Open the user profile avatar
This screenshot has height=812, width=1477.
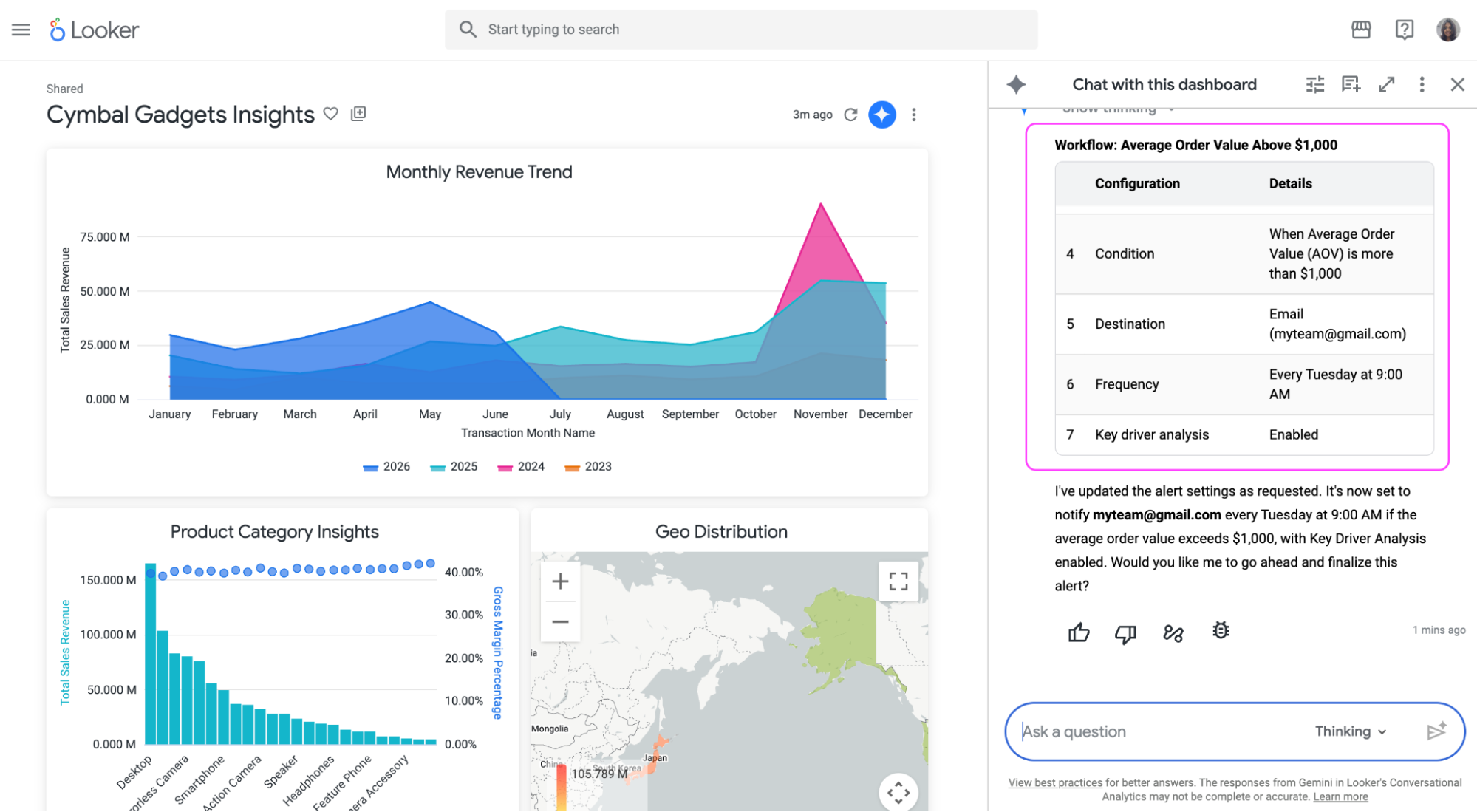coord(1447,30)
